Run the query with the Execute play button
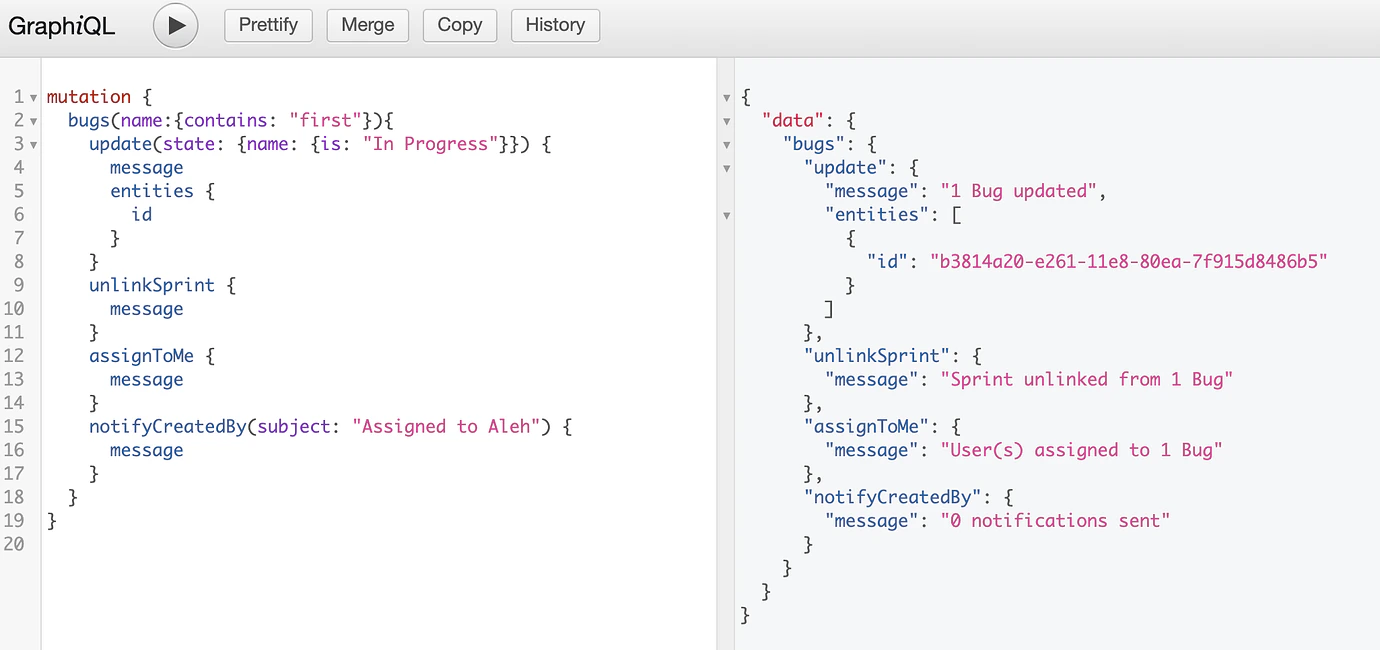The height and width of the screenshot is (650, 1380). [x=176, y=26]
